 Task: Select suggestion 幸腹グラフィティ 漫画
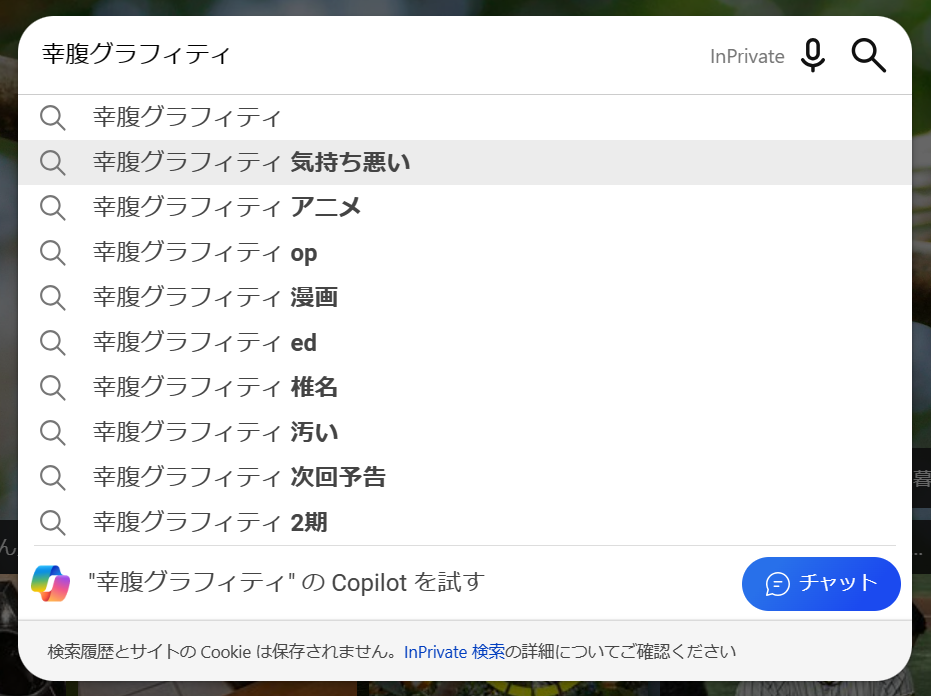(x=465, y=298)
